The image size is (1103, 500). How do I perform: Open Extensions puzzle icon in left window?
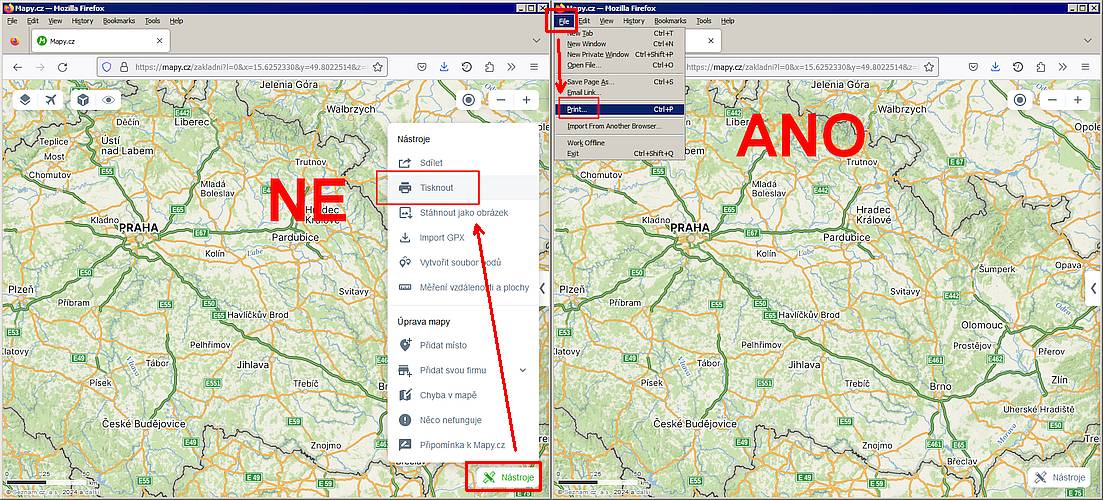[x=489, y=67]
